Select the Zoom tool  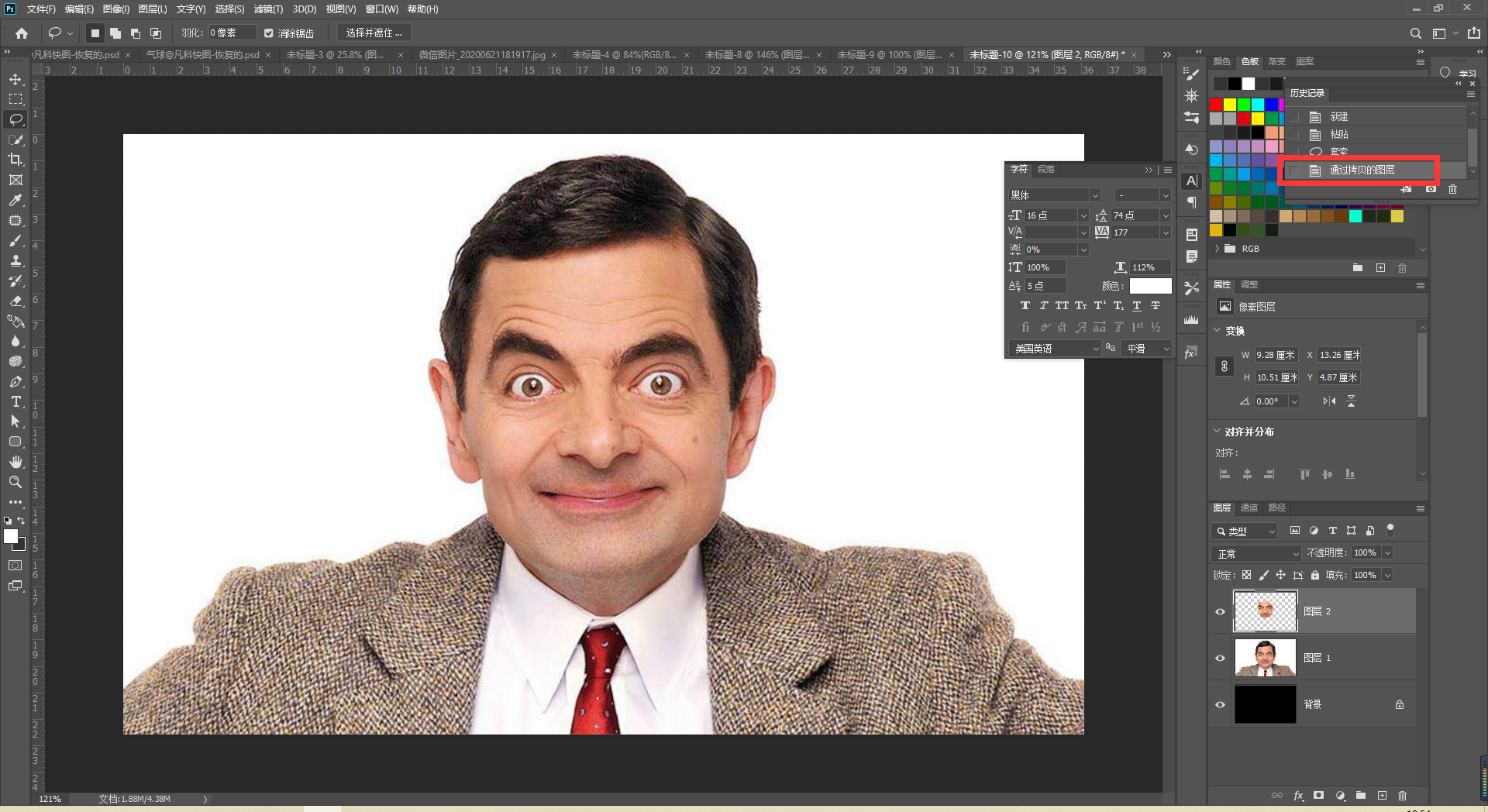click(15, 482)
